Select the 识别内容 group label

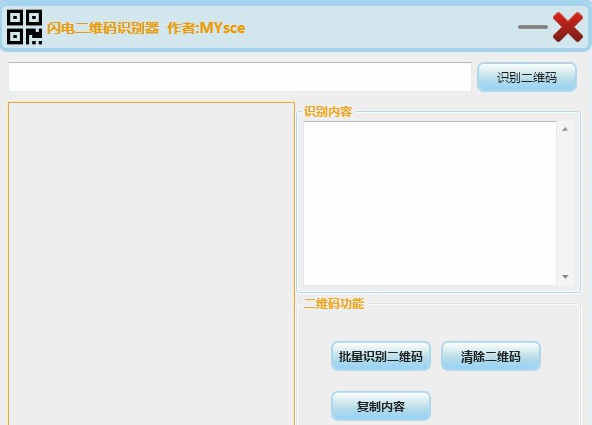click(x=328, y=112)
